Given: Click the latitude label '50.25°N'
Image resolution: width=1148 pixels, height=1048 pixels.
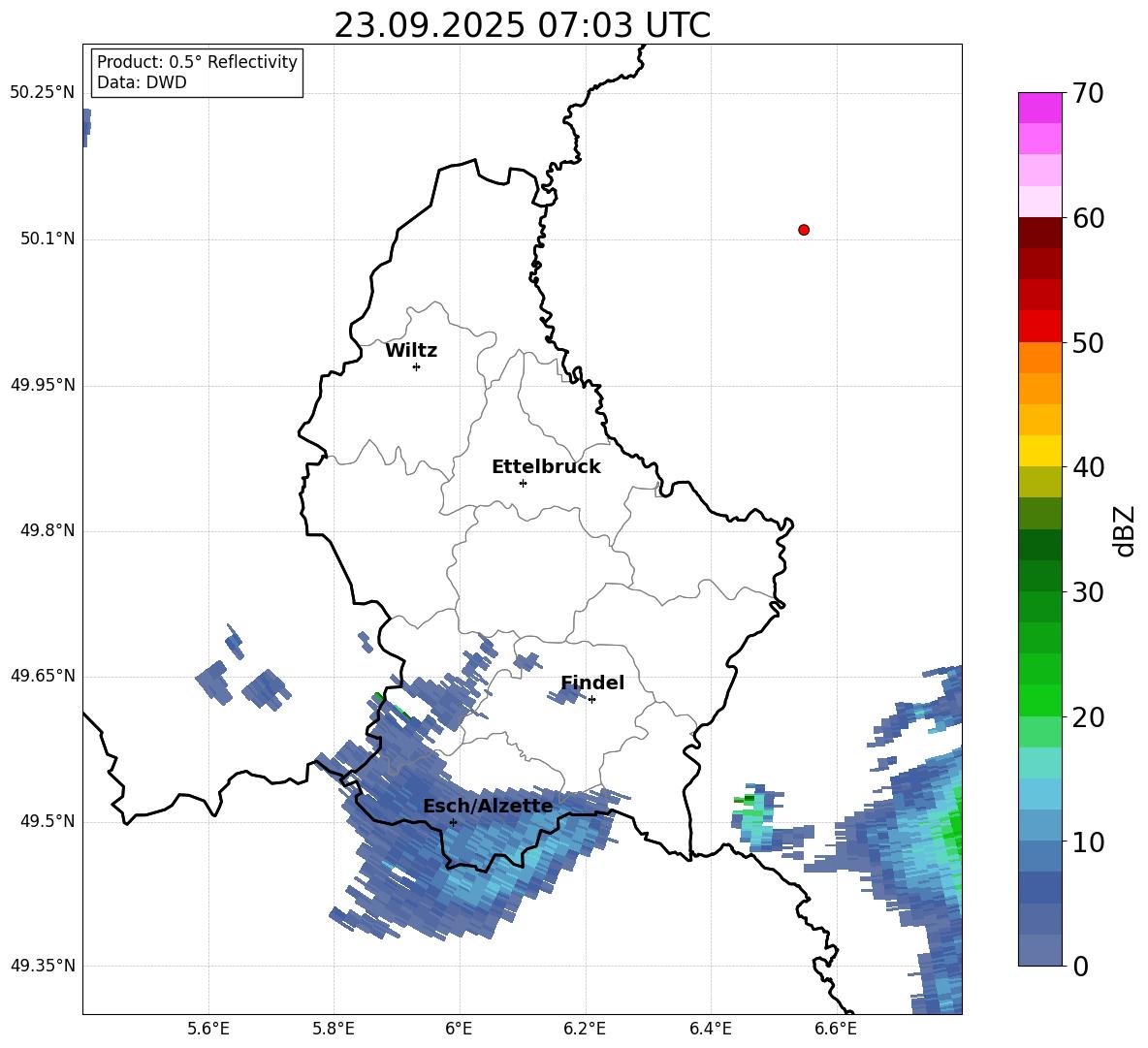Looking at the screenshot, I should click(x=43, y=93).
